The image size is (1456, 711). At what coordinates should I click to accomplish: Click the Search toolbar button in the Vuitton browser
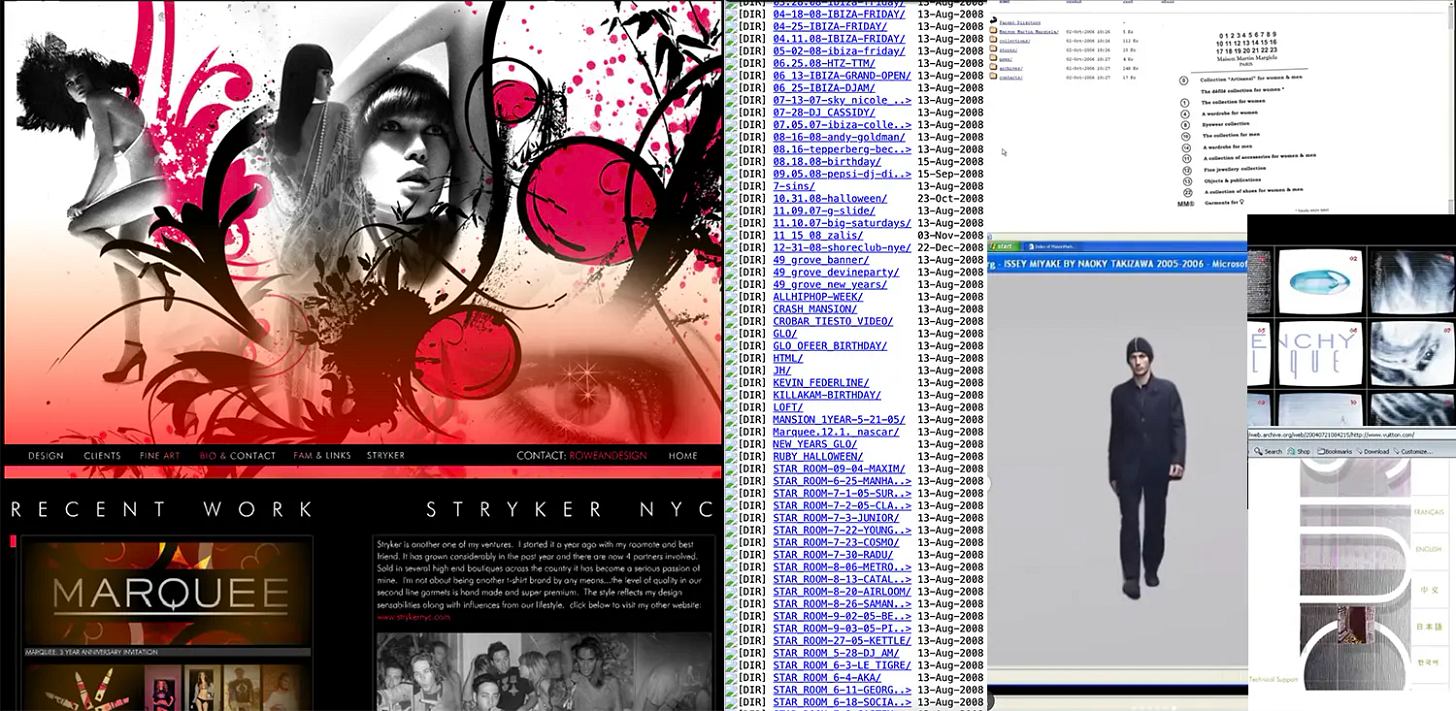[x=1267, y=452]
